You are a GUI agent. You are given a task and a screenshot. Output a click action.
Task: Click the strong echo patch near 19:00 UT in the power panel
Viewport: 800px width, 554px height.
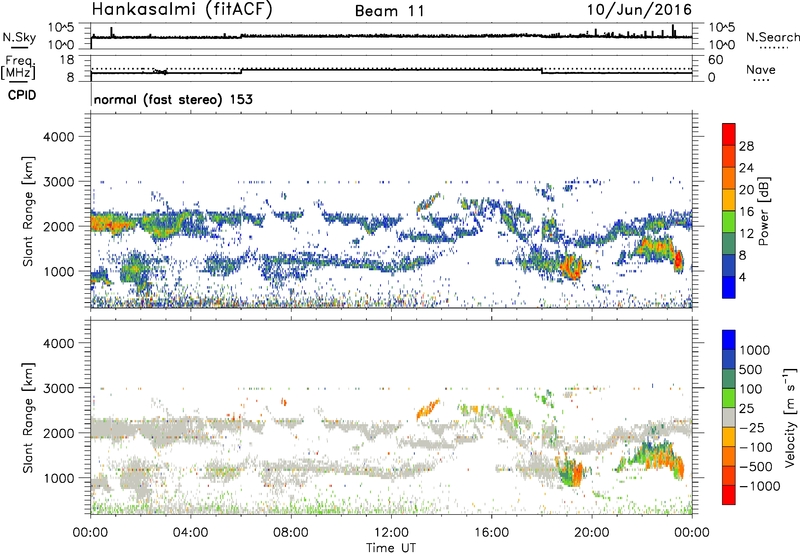571,267
